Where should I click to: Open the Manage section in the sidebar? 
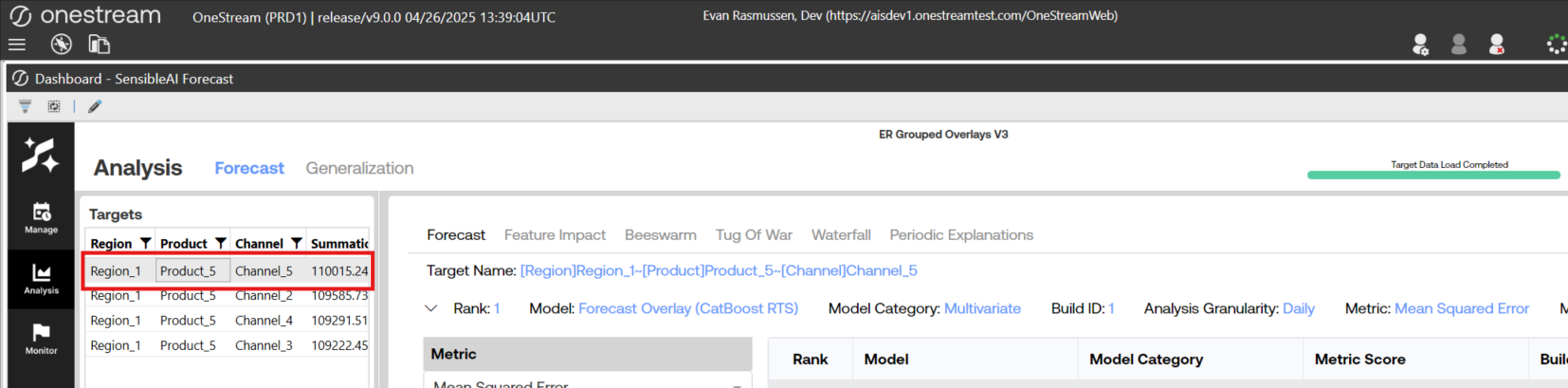click(41, 217)
